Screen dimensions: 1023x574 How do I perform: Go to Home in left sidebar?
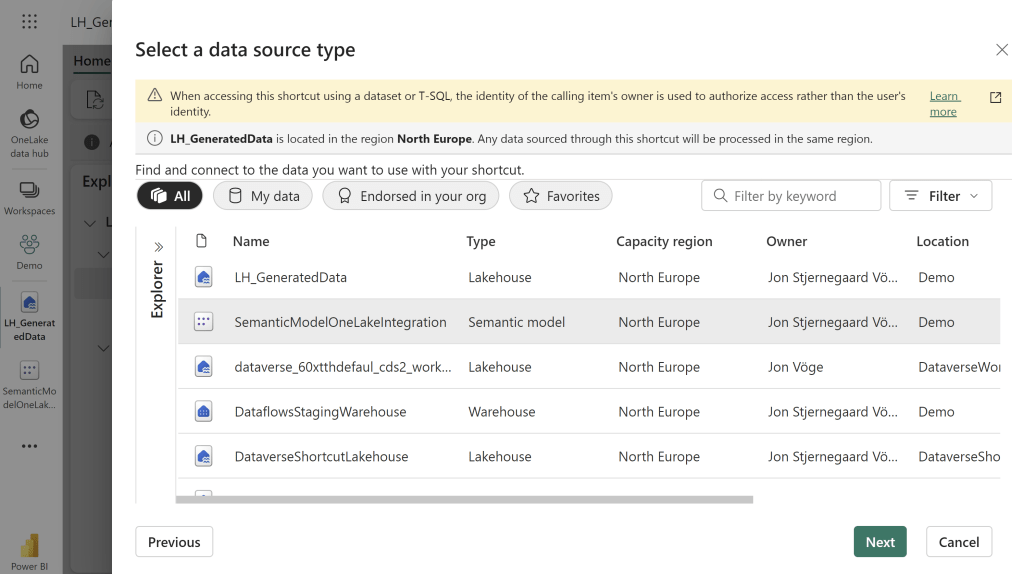pos(29,71)
